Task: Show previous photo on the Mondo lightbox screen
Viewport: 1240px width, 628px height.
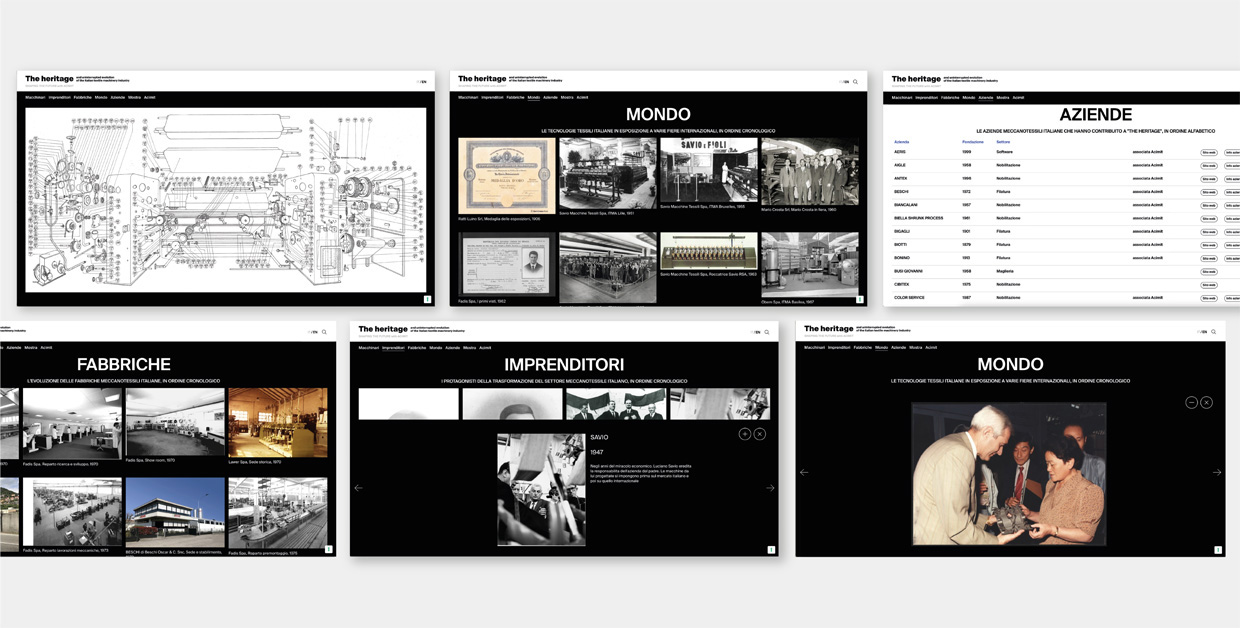Action: [x=804, y=472]
